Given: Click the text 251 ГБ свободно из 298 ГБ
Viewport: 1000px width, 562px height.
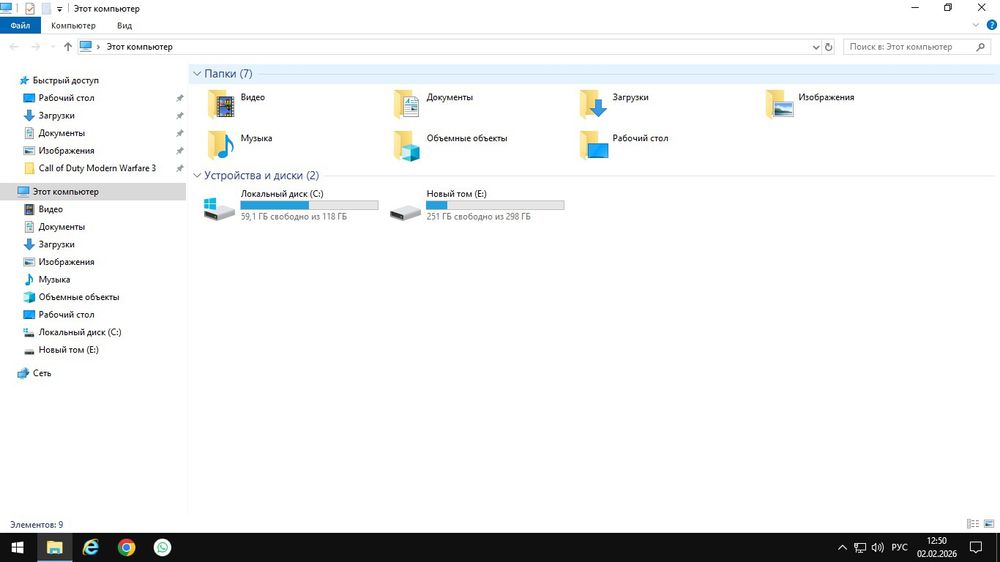Looking at the screenshot, I should pos(478,217).
